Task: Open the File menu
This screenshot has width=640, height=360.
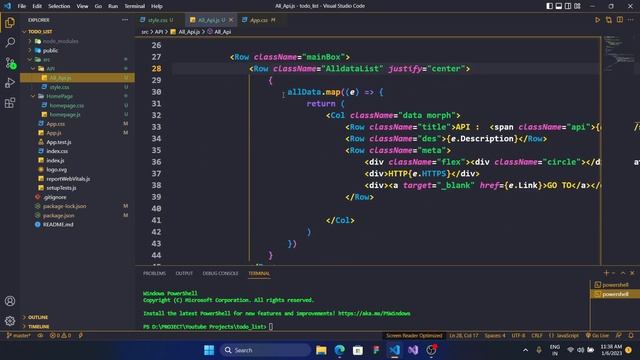Action: [22, 6]
